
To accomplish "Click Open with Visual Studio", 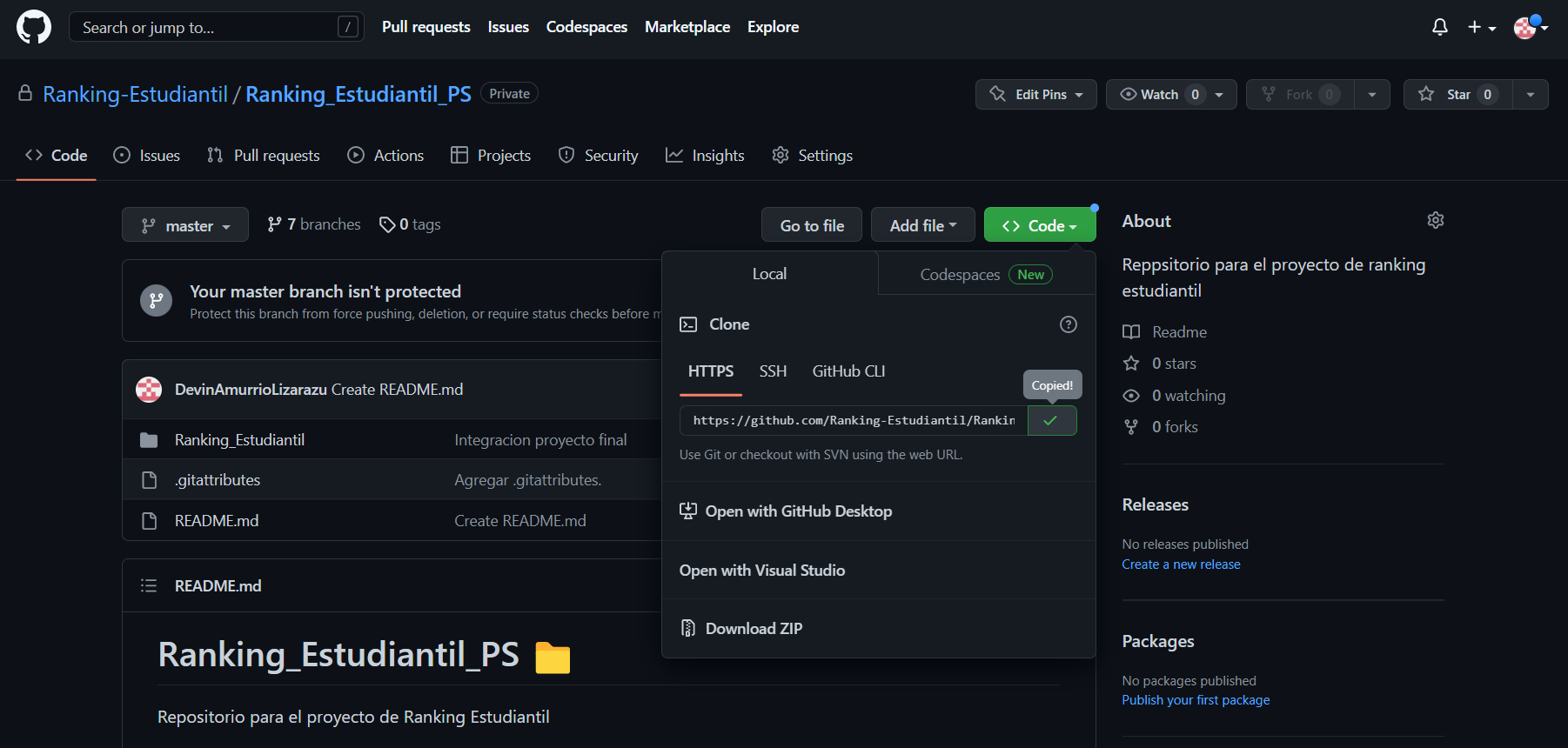I will coord(878,571).
